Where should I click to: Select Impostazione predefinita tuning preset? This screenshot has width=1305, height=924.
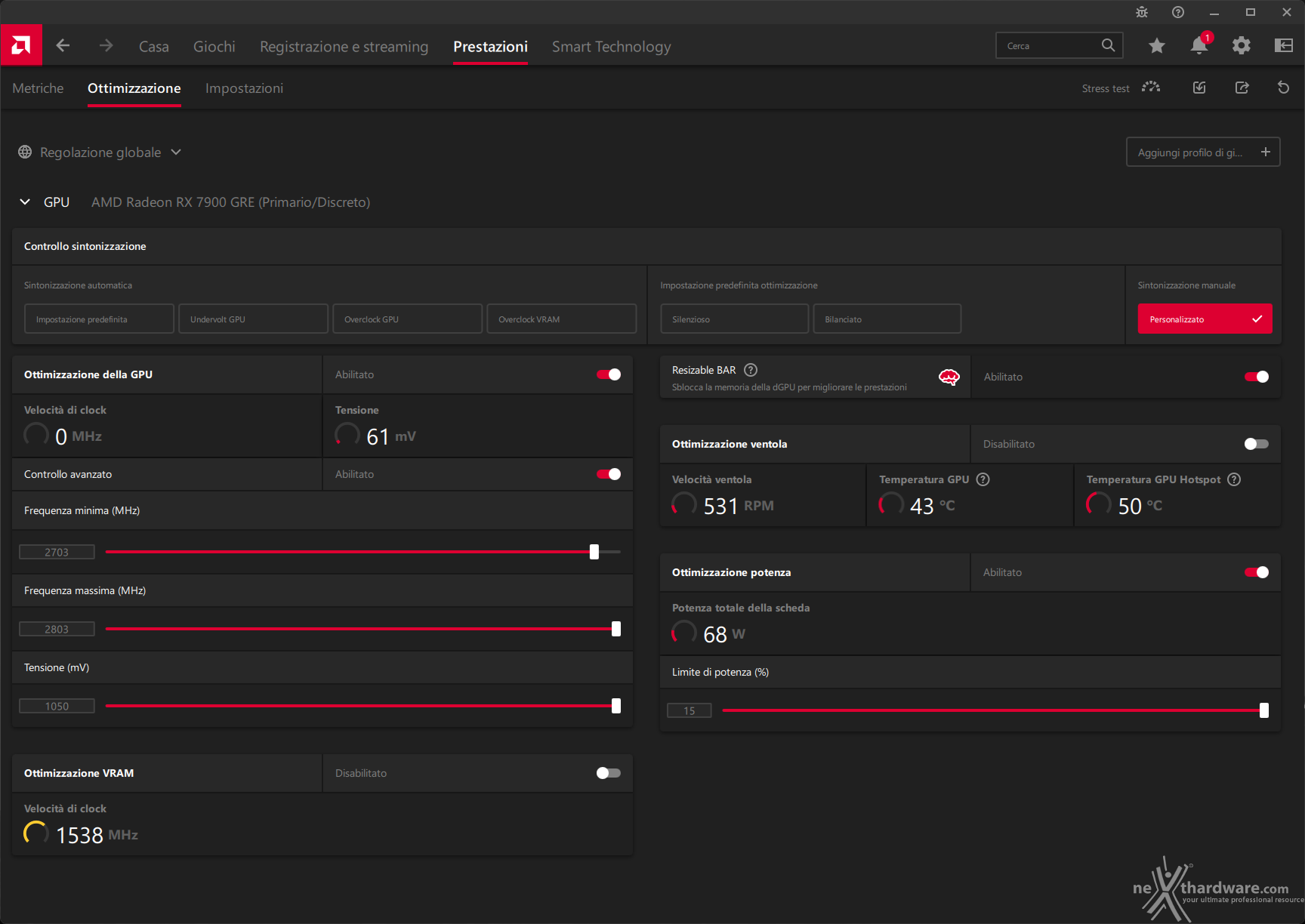point(100,319)
